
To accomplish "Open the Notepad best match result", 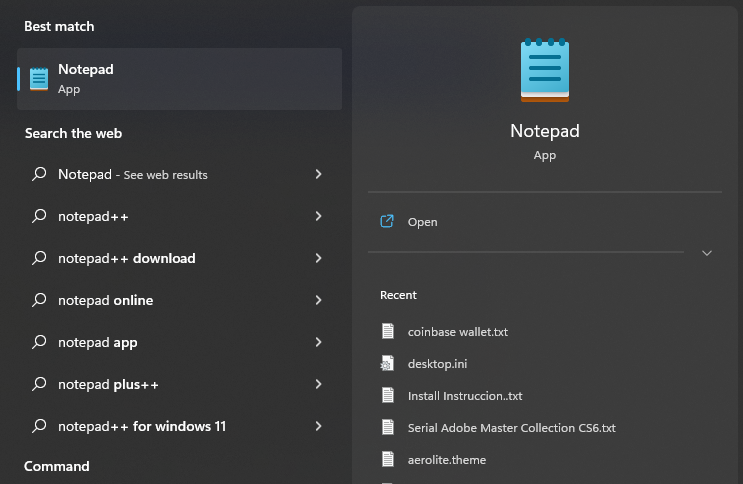I will (x=179, y=79).
